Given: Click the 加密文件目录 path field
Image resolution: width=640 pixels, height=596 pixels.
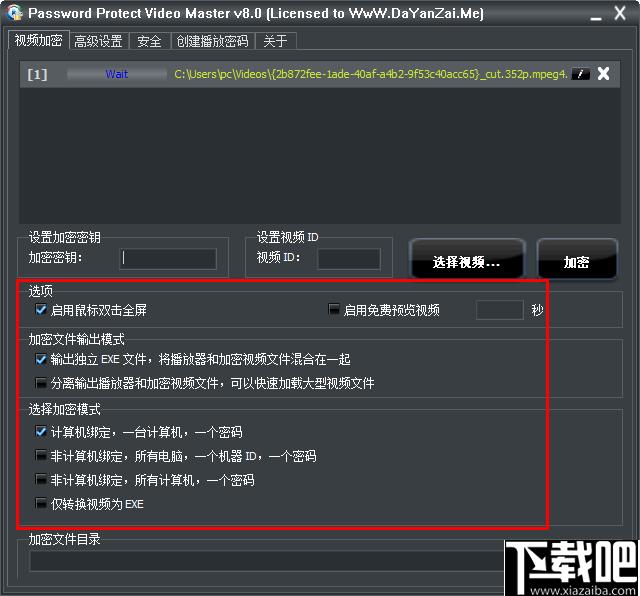Looking at the screenshot, I should click(x=267, y=561).
